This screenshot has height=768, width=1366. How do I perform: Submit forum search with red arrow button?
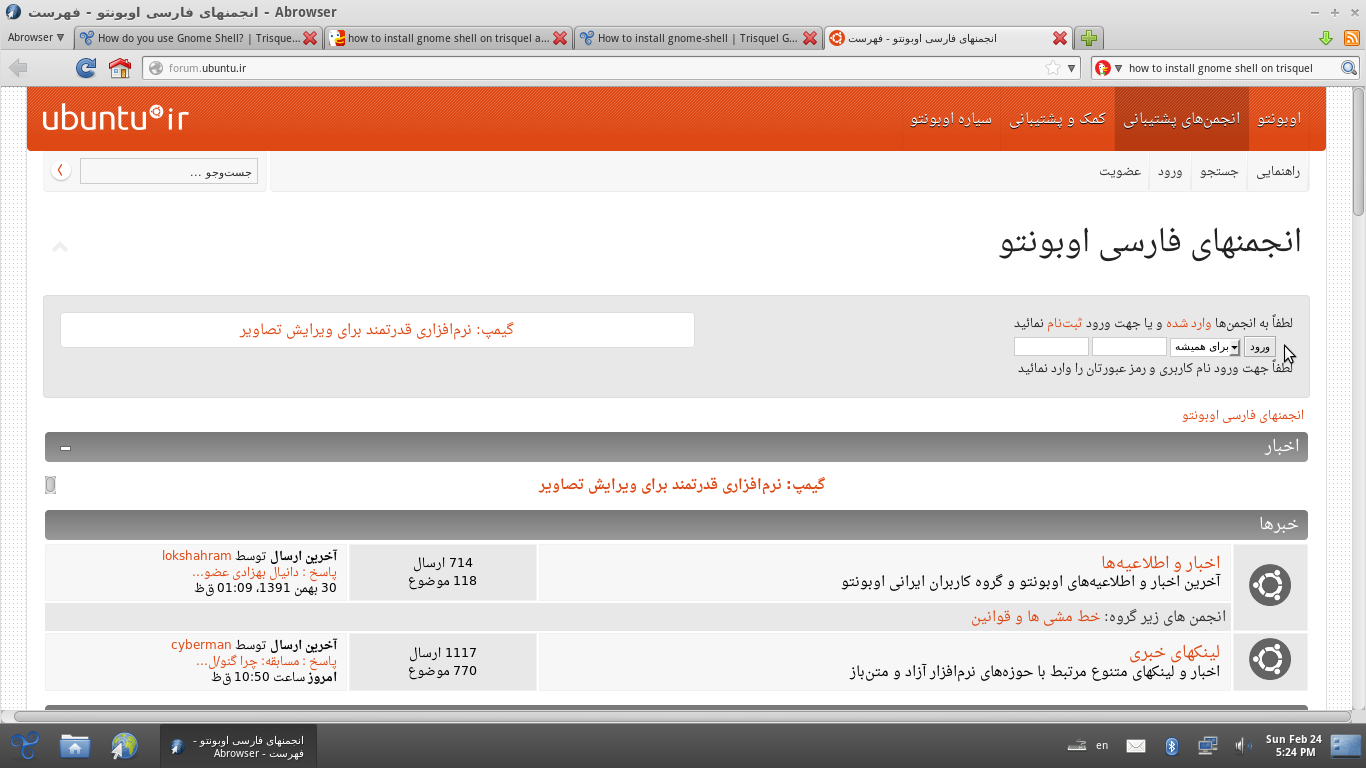tap(60, 171)
